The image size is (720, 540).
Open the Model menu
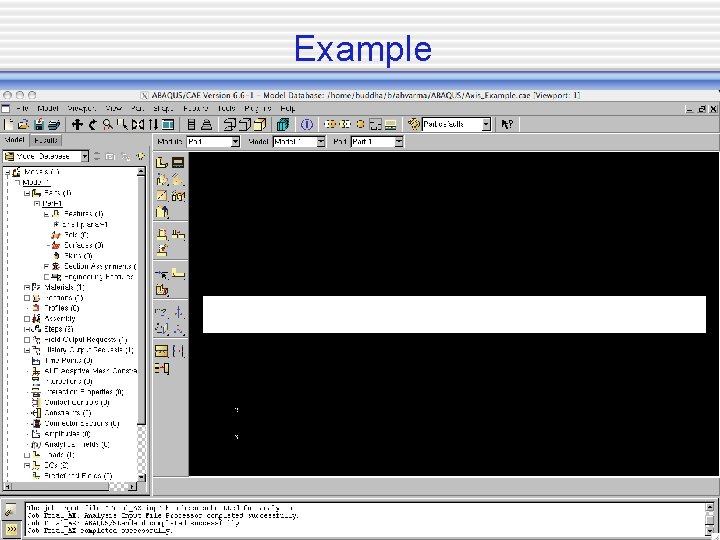pos(48,109)
